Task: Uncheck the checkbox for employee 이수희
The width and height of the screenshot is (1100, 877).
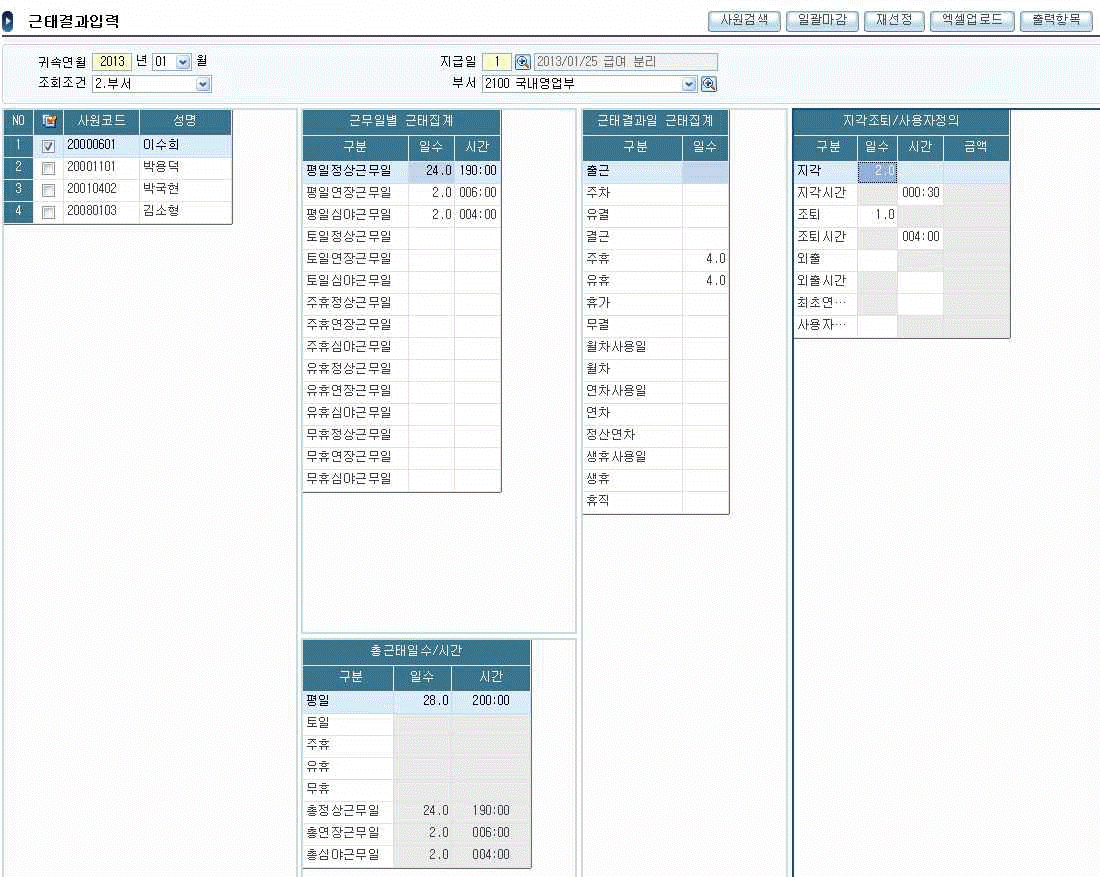Action: point(48,146)
